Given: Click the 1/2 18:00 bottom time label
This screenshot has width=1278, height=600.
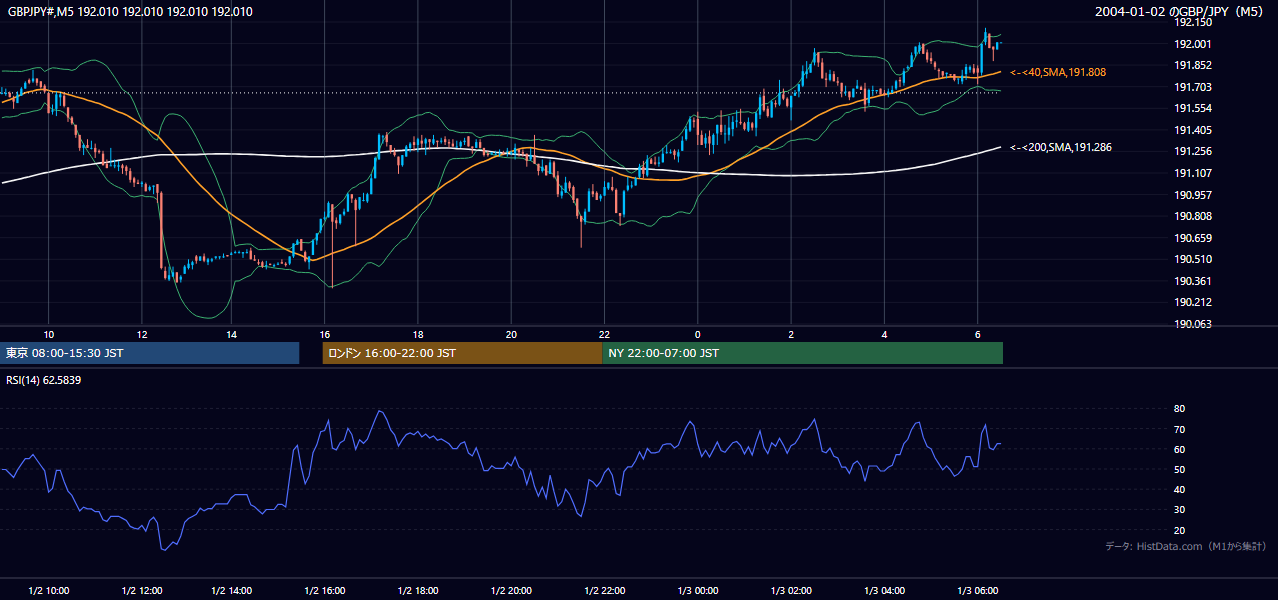Looking at the screenshot, I should [x=418, y=591].
